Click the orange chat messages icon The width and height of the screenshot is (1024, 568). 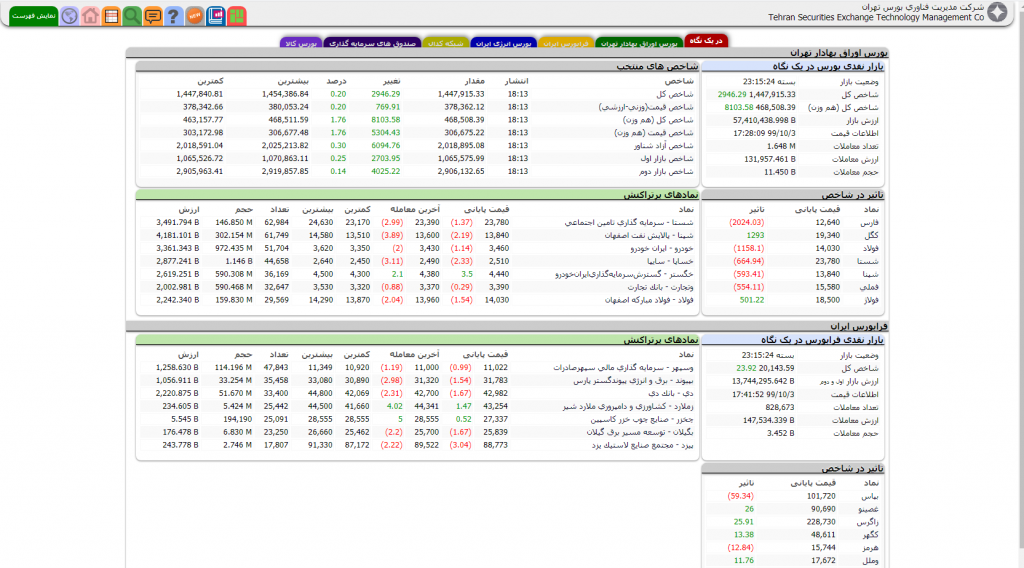[x=153, y=16]
